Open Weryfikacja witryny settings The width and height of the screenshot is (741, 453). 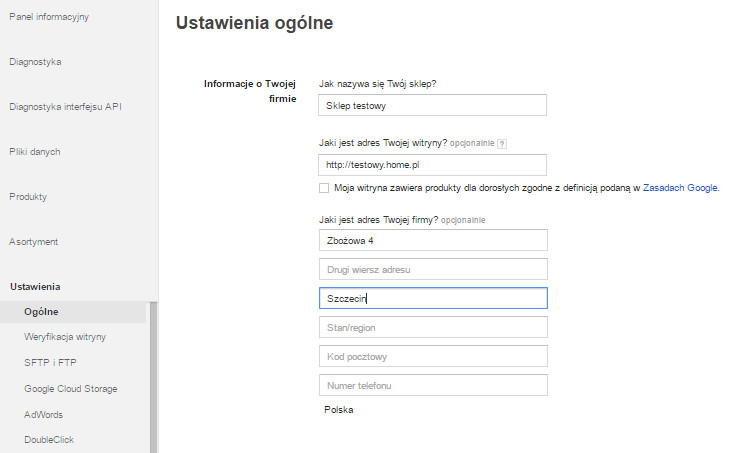point(65,337)
